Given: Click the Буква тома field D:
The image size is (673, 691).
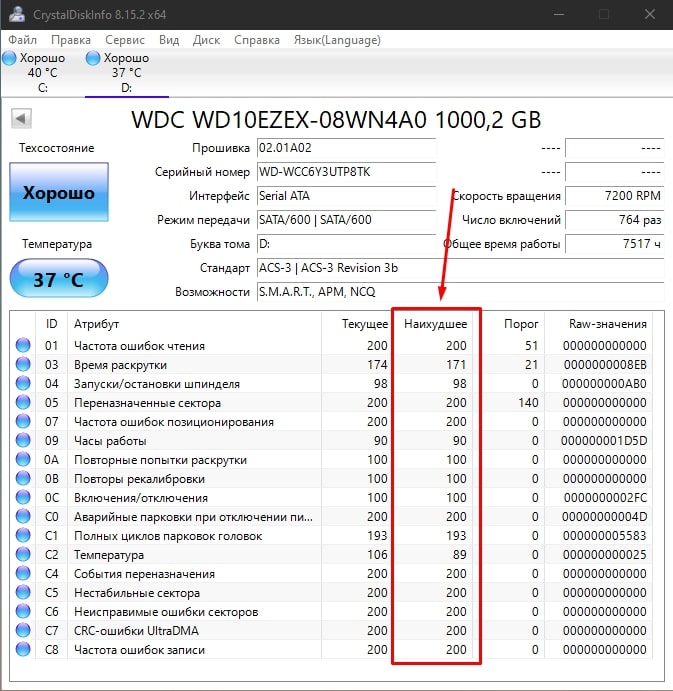Looking at the screenshot, I should [x=346, y=244].
